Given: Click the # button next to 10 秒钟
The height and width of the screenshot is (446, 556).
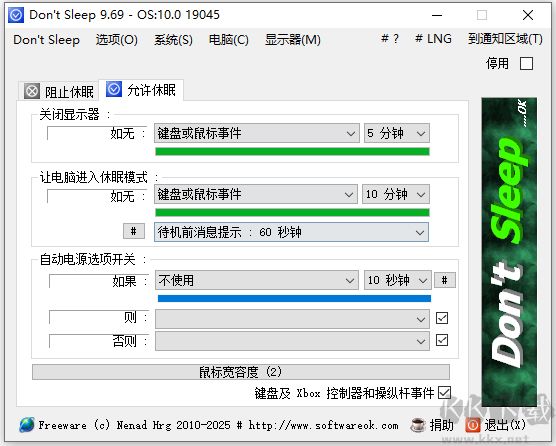Looking at the screenshot, I should point(445,280).
